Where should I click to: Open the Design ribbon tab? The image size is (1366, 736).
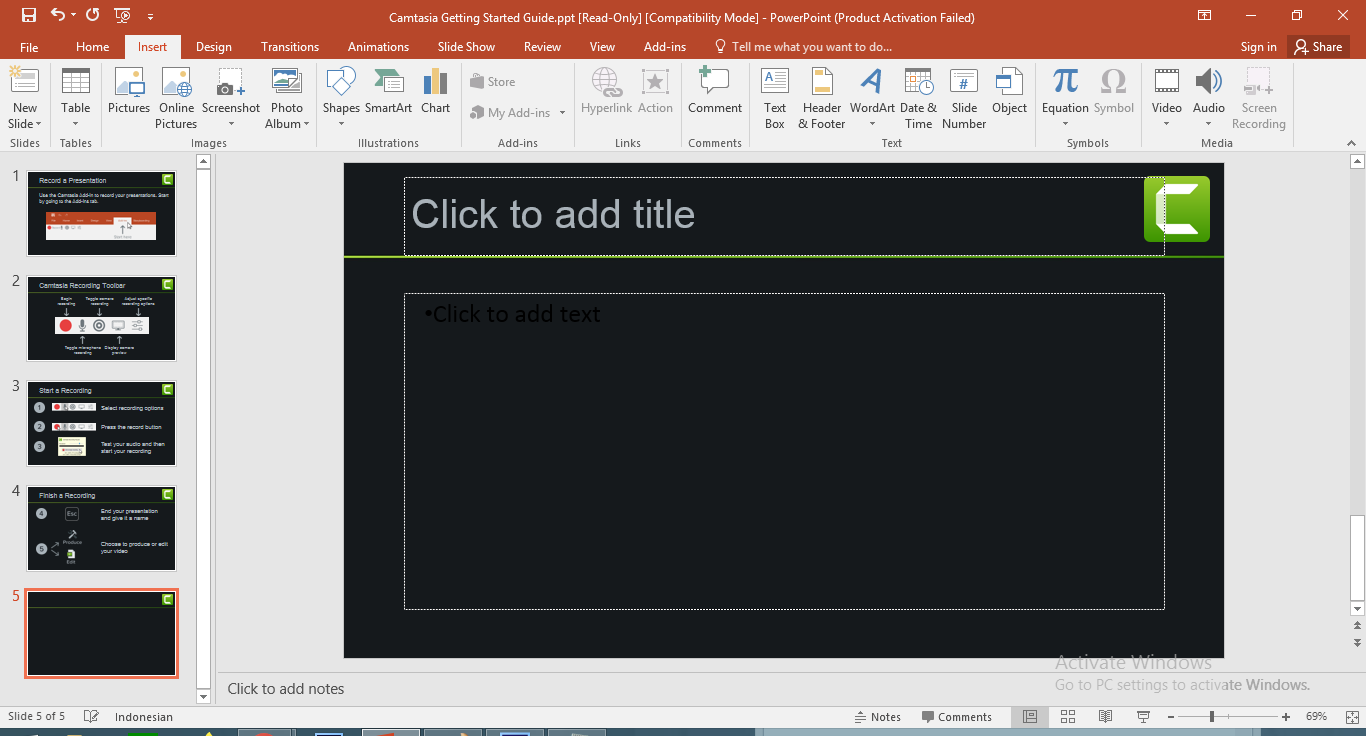pos(213,47)
